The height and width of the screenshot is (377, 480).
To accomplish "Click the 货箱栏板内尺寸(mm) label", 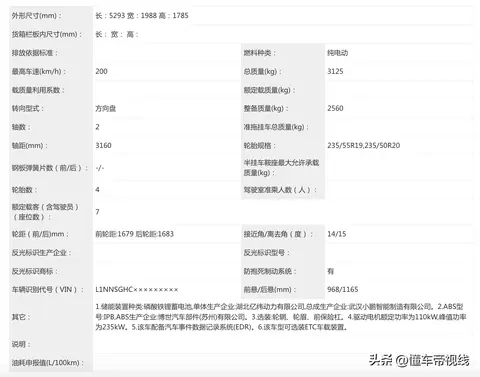I will [x=47, y=34].
